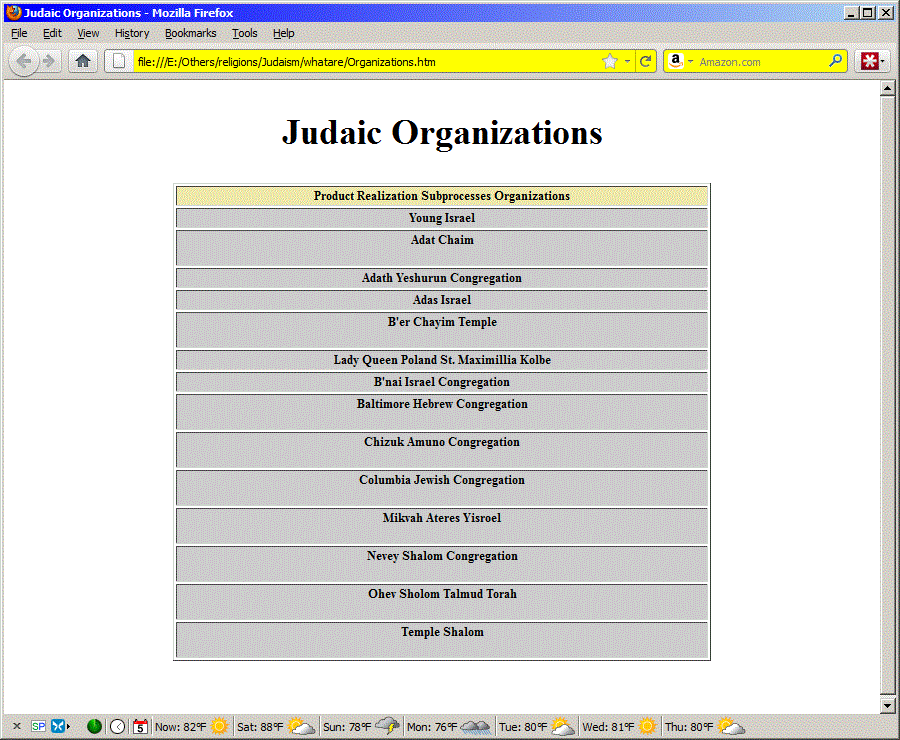Viewport: 900px width, 740px height.
Task: Select Ohev Sholom Talmud Torah
Action: (442, 602)
